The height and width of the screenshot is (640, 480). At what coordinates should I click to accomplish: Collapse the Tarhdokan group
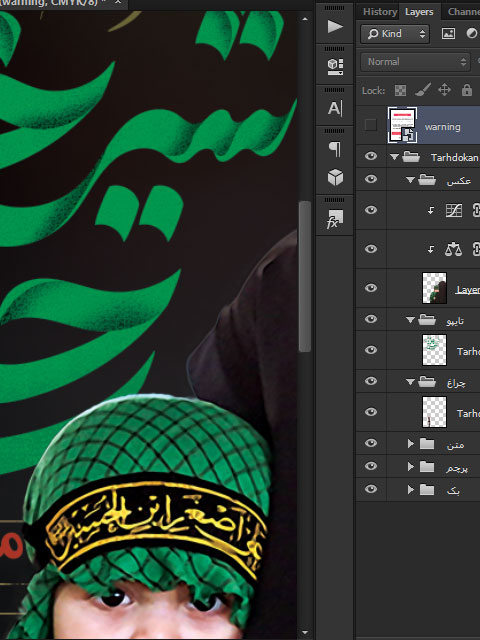[x=394, y=157]
